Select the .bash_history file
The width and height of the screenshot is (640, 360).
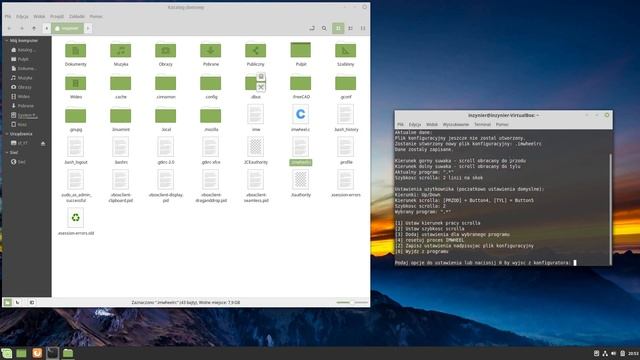(345, 114)
